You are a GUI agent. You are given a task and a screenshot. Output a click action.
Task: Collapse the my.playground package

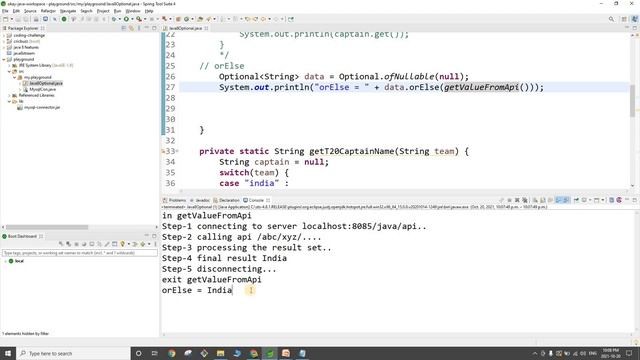14,77
